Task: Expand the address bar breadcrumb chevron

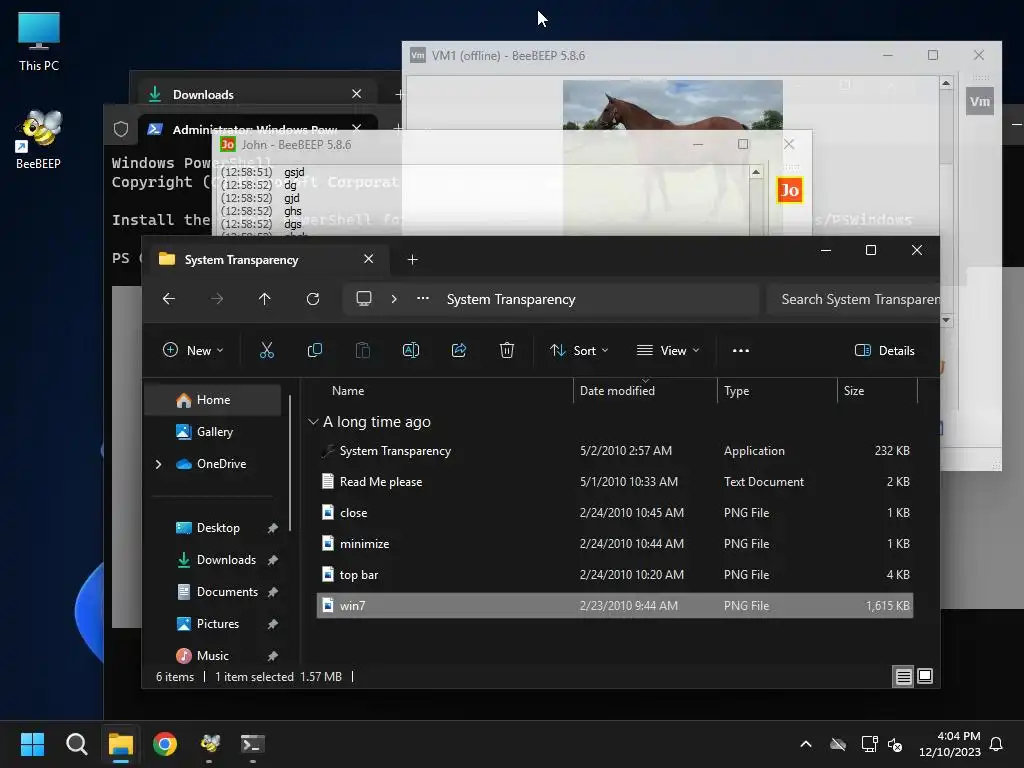Action: [394, 299]
